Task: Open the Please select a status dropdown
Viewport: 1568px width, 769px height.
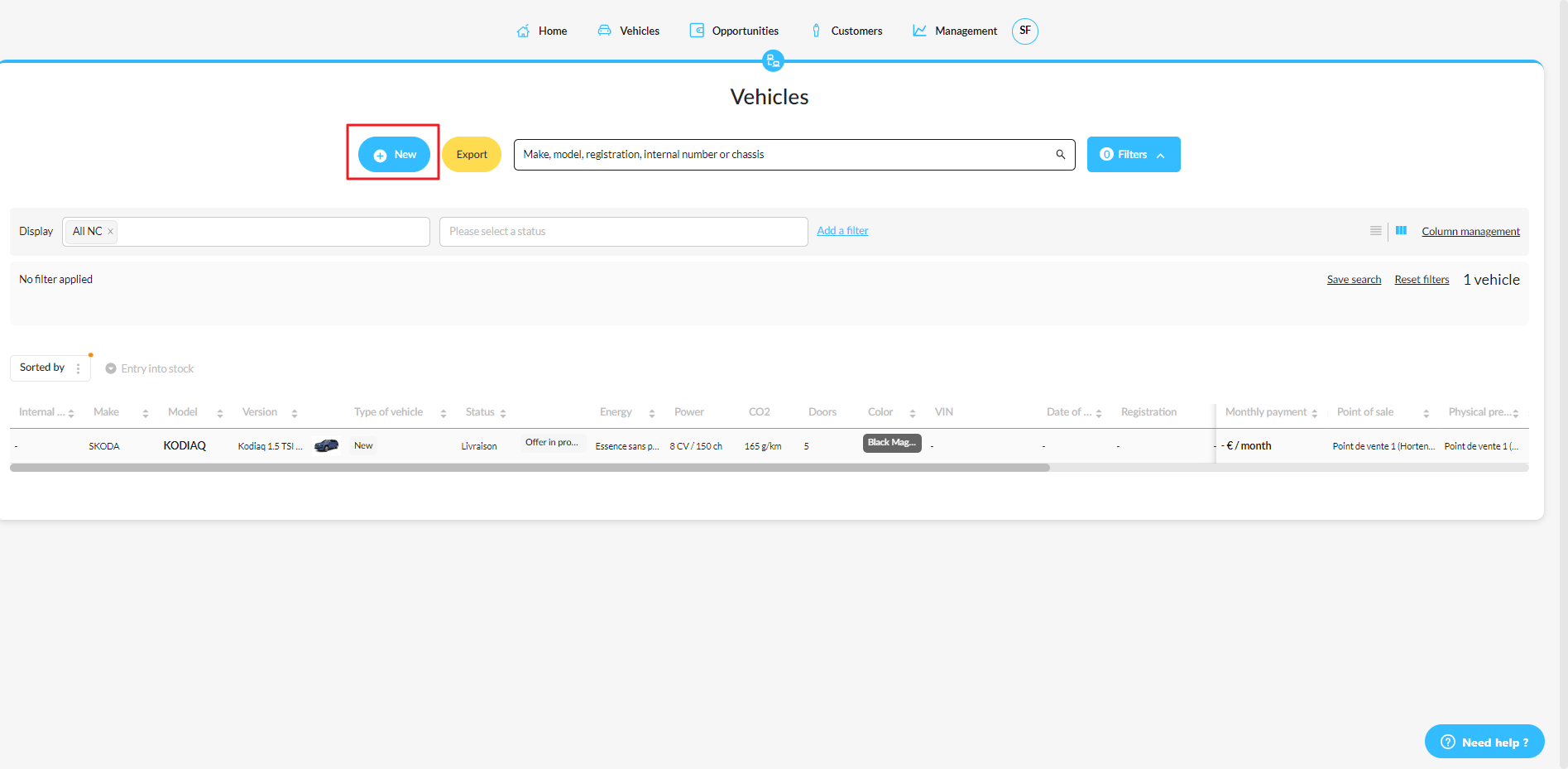Action: point(624,232)
